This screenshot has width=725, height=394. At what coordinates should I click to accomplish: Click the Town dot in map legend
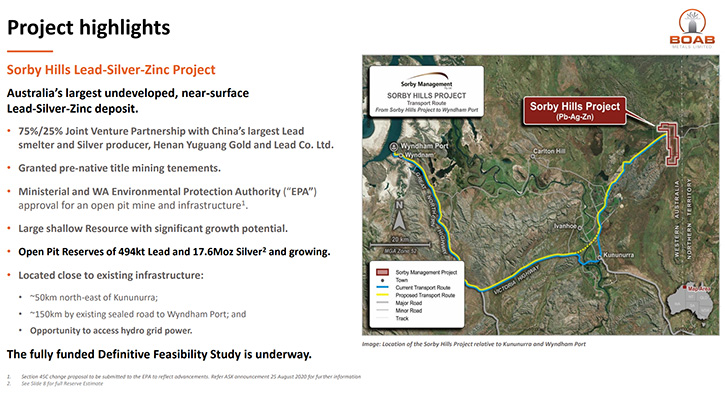click(382, 280)
